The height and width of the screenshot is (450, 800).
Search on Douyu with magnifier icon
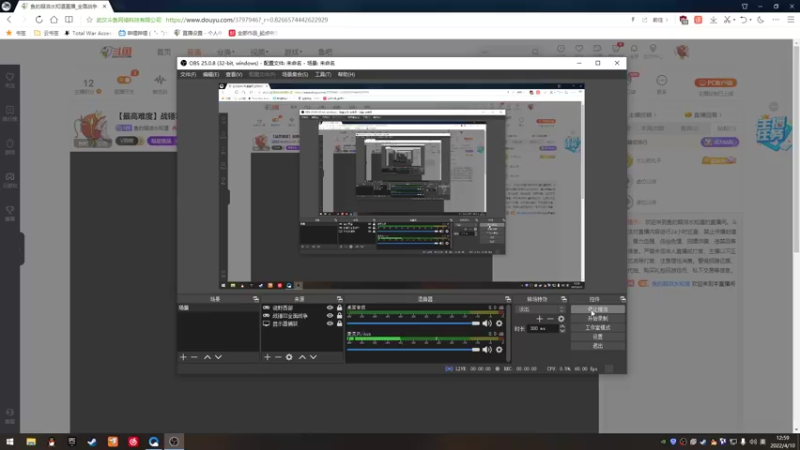[535, 52]
